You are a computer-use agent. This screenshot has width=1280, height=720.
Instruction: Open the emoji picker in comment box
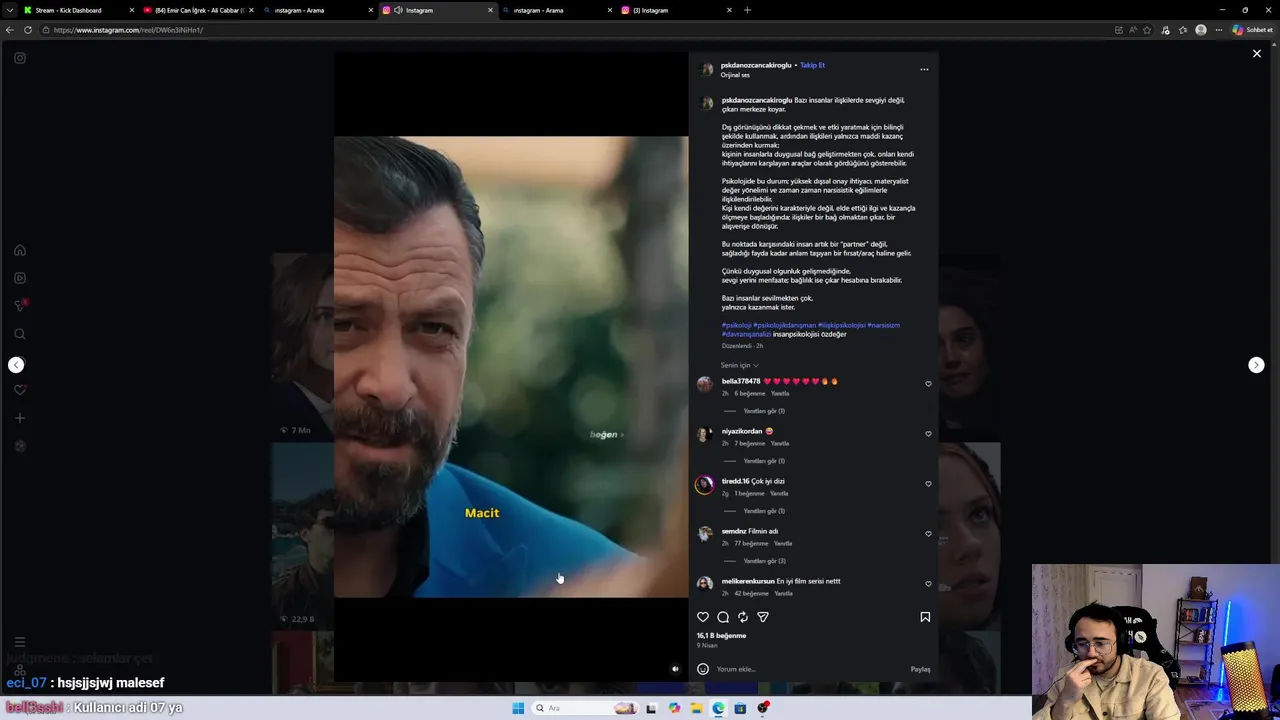pyautogui.click(x=703, y=669)
